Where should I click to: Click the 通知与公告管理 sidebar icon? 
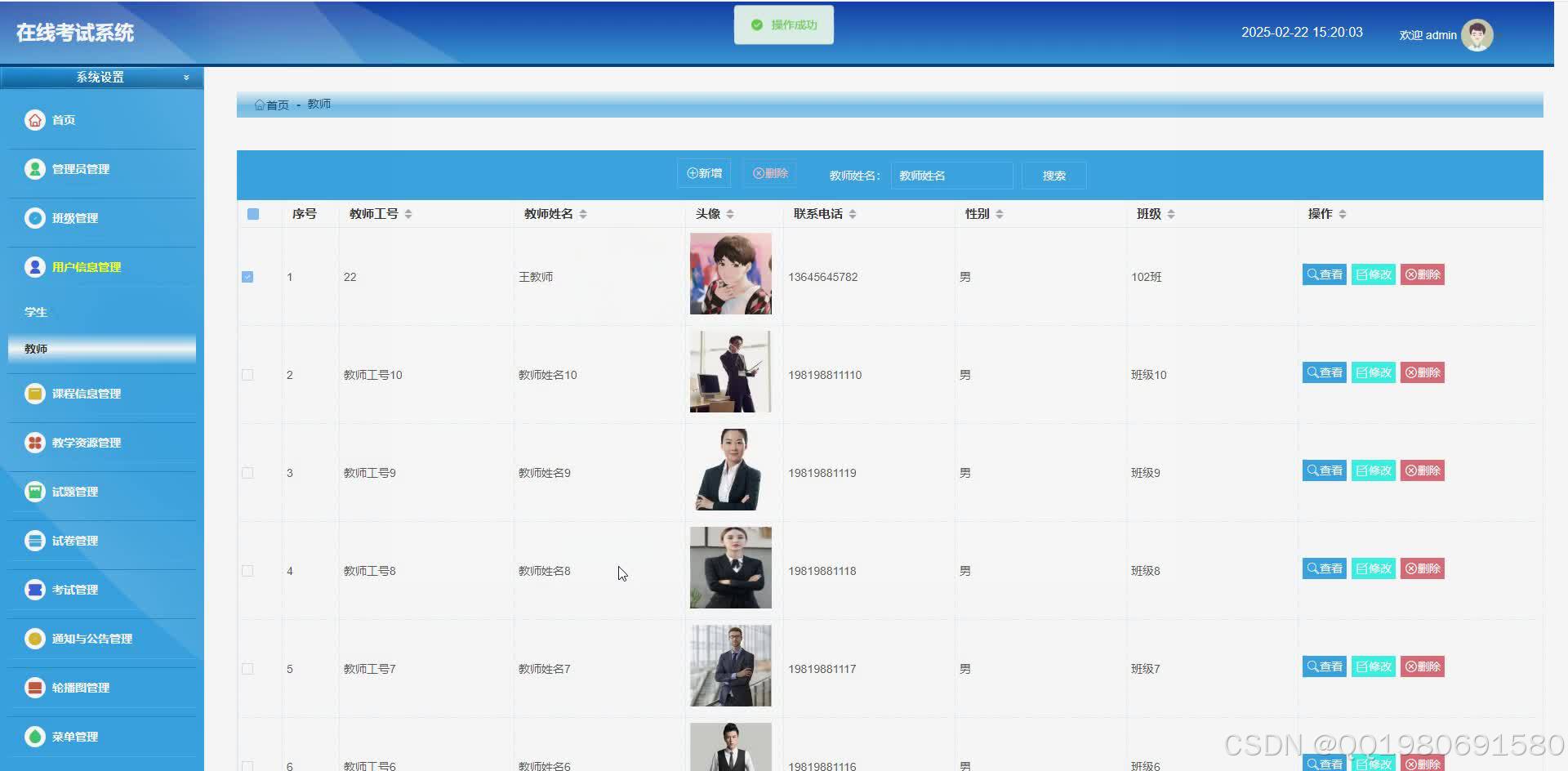coord(34,639)
